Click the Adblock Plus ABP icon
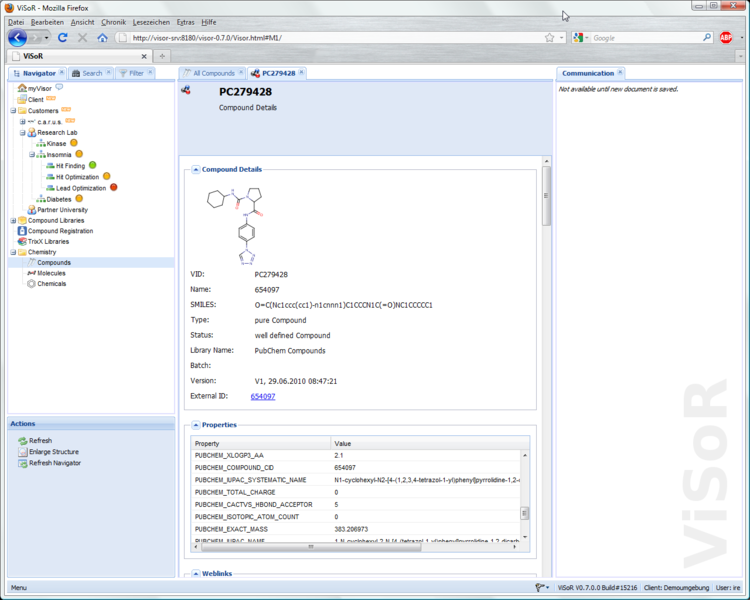Screen dimensions: 750x600 [x=726, y=37]
